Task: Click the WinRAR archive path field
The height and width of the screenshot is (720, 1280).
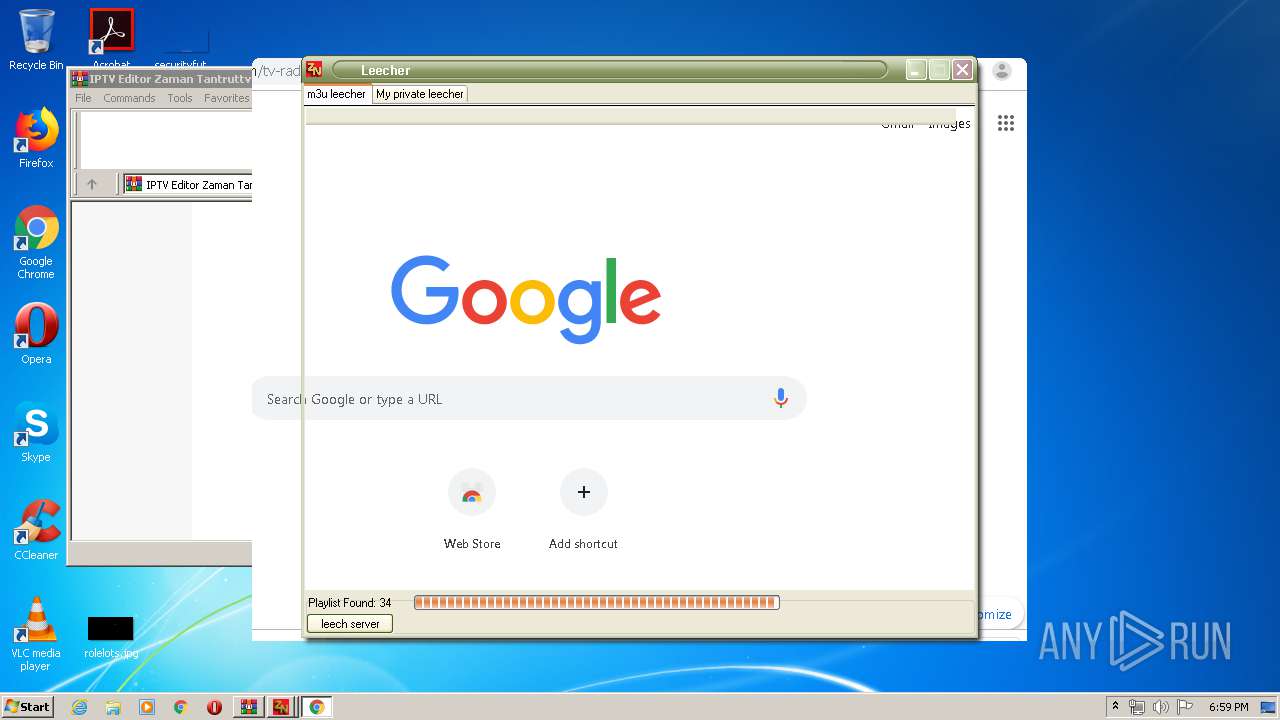Action: tap(187, 184)
